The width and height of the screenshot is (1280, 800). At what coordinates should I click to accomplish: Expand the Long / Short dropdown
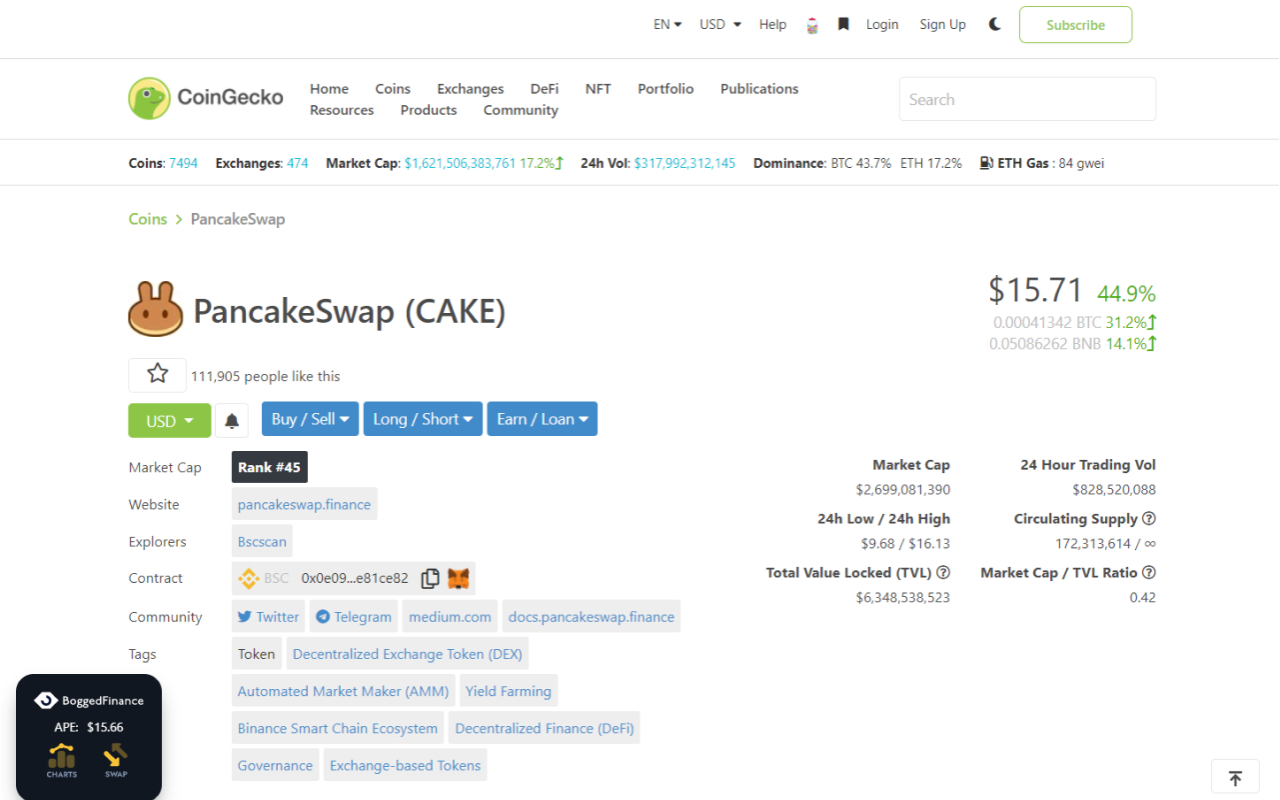(423, 419)
